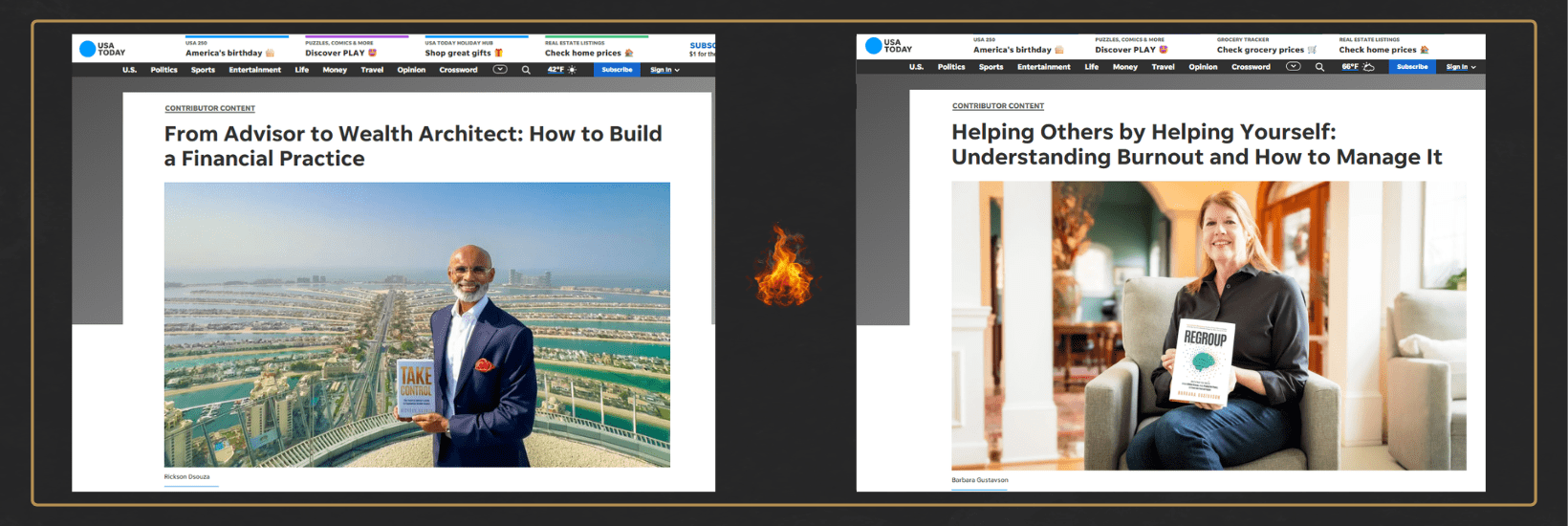Click Contributor Content above the Burnout headline
Screen dimensions: 1568x526
point(997,106)
